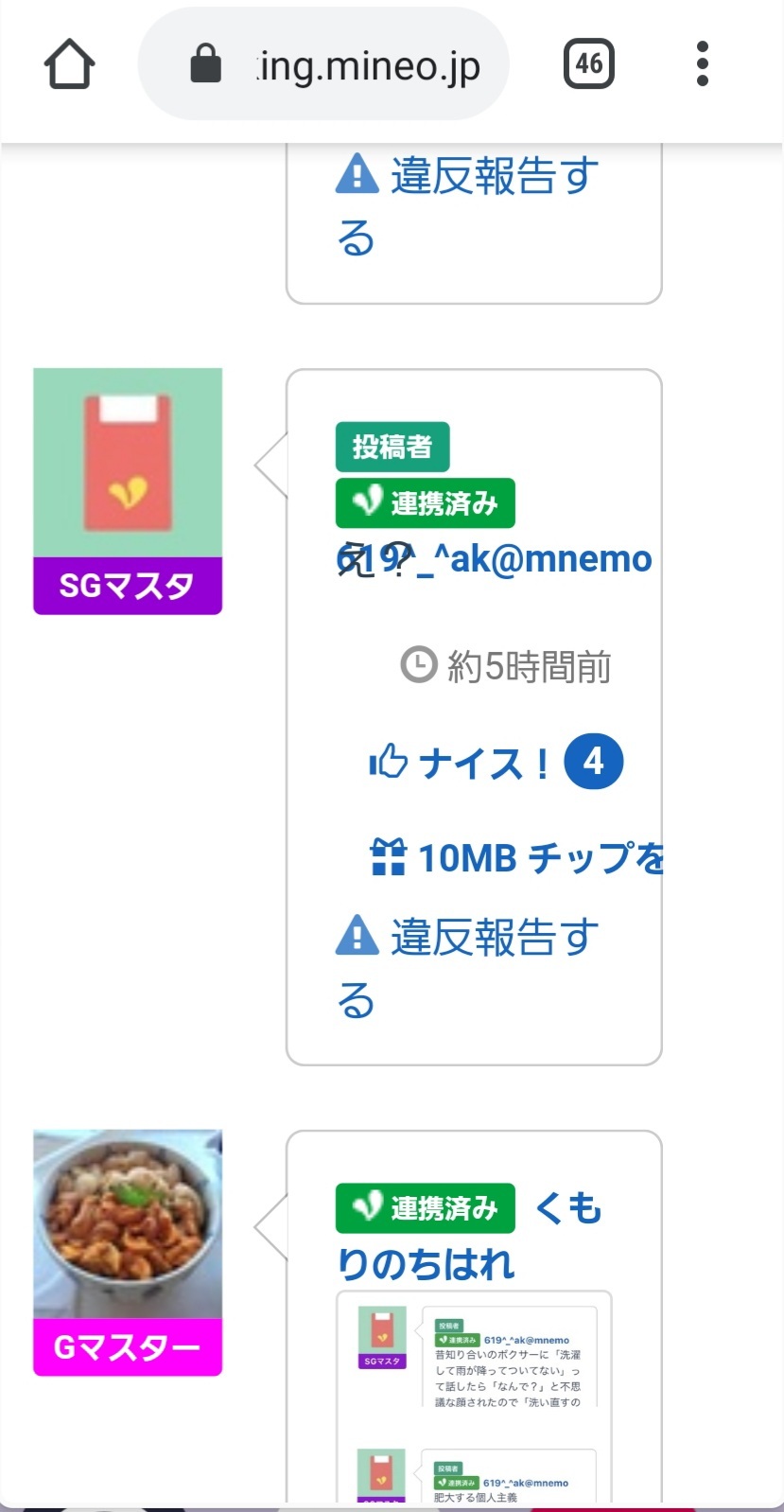Click the mineo.jp address bar URL

[369, 66]
